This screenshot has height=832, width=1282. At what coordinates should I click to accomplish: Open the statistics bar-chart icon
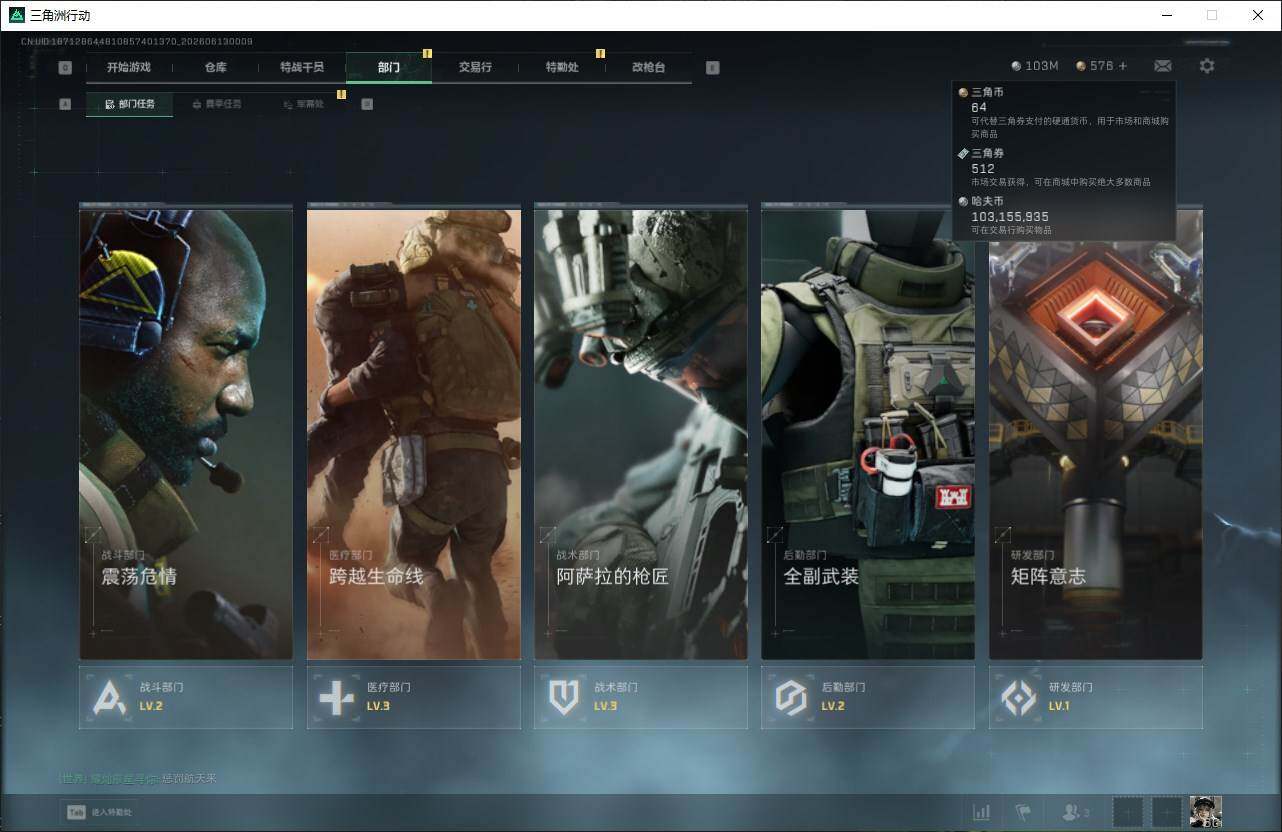pos(982,812)
